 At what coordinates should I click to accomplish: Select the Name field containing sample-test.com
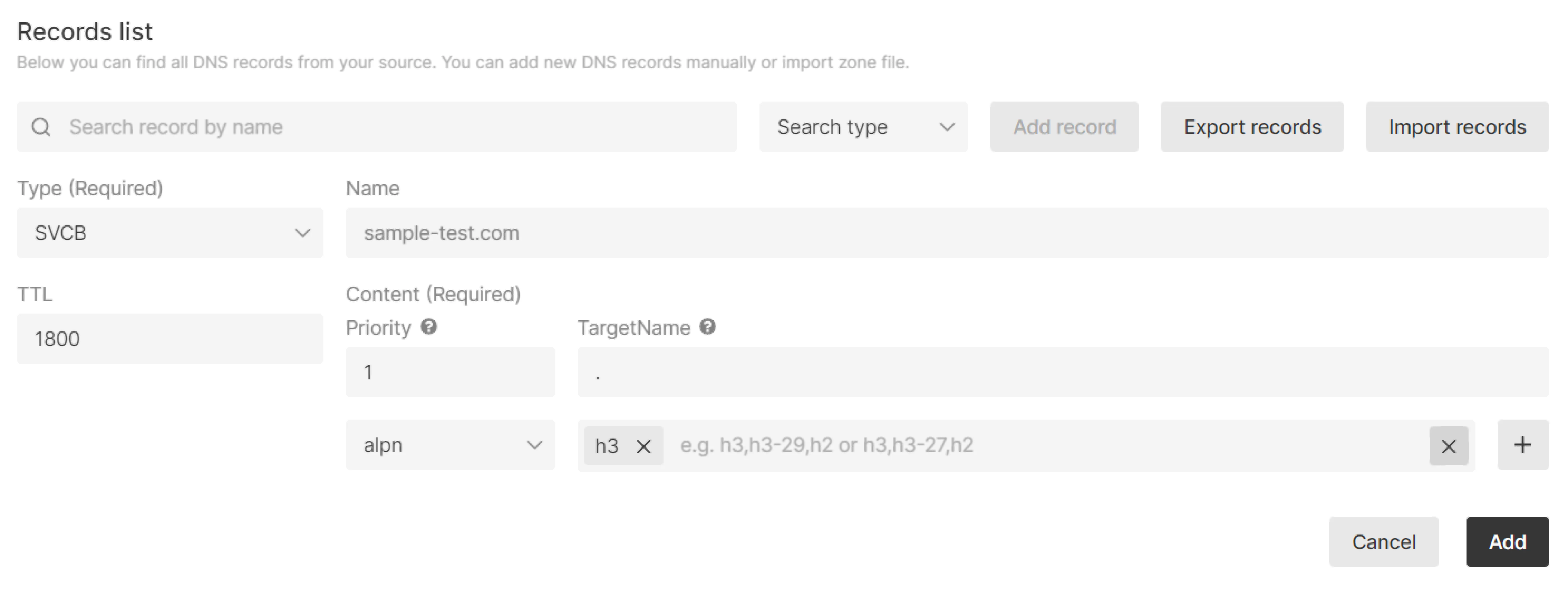click(x=670, y=232)
